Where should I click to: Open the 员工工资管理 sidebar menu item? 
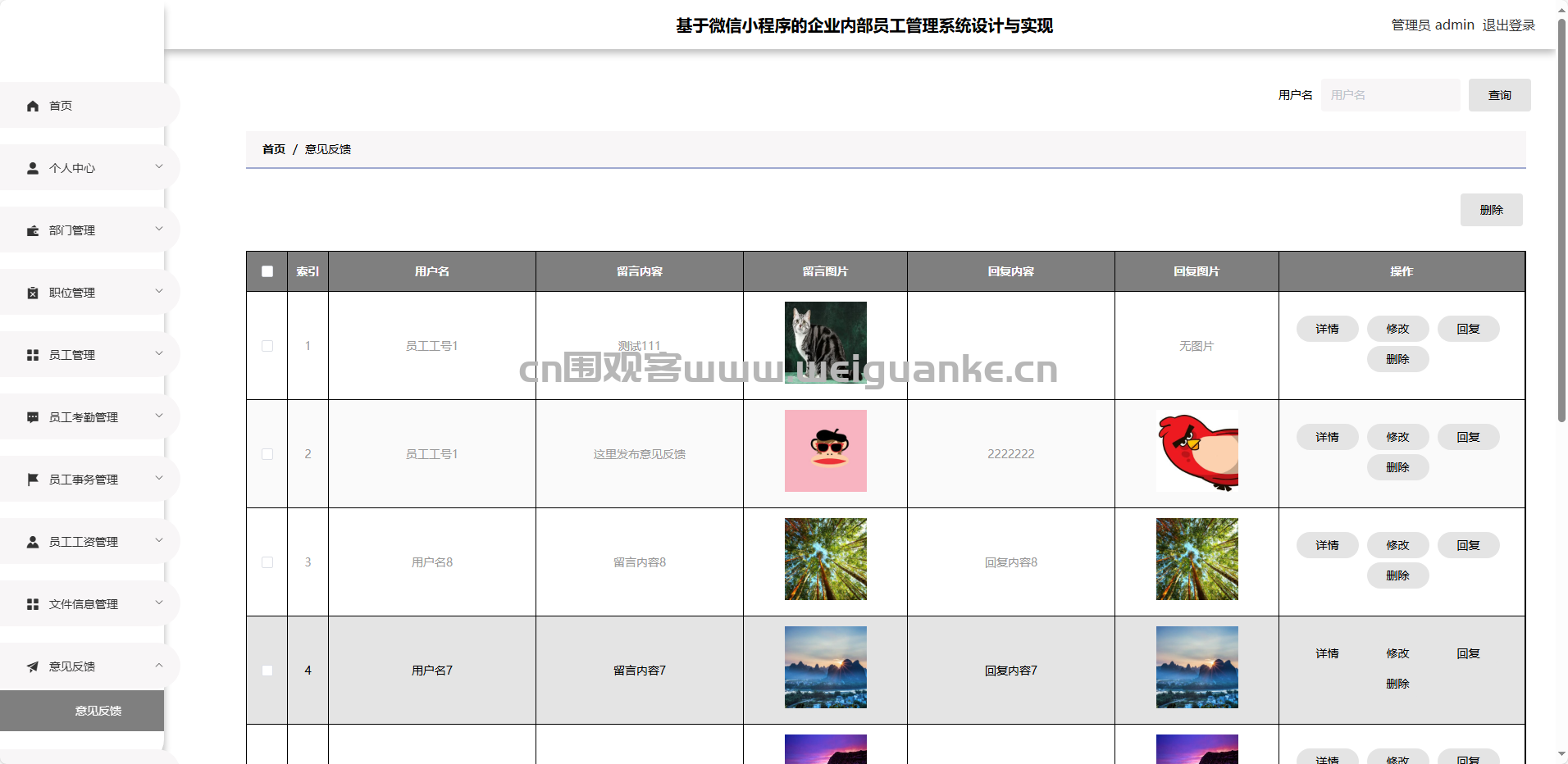coord(89,541)
